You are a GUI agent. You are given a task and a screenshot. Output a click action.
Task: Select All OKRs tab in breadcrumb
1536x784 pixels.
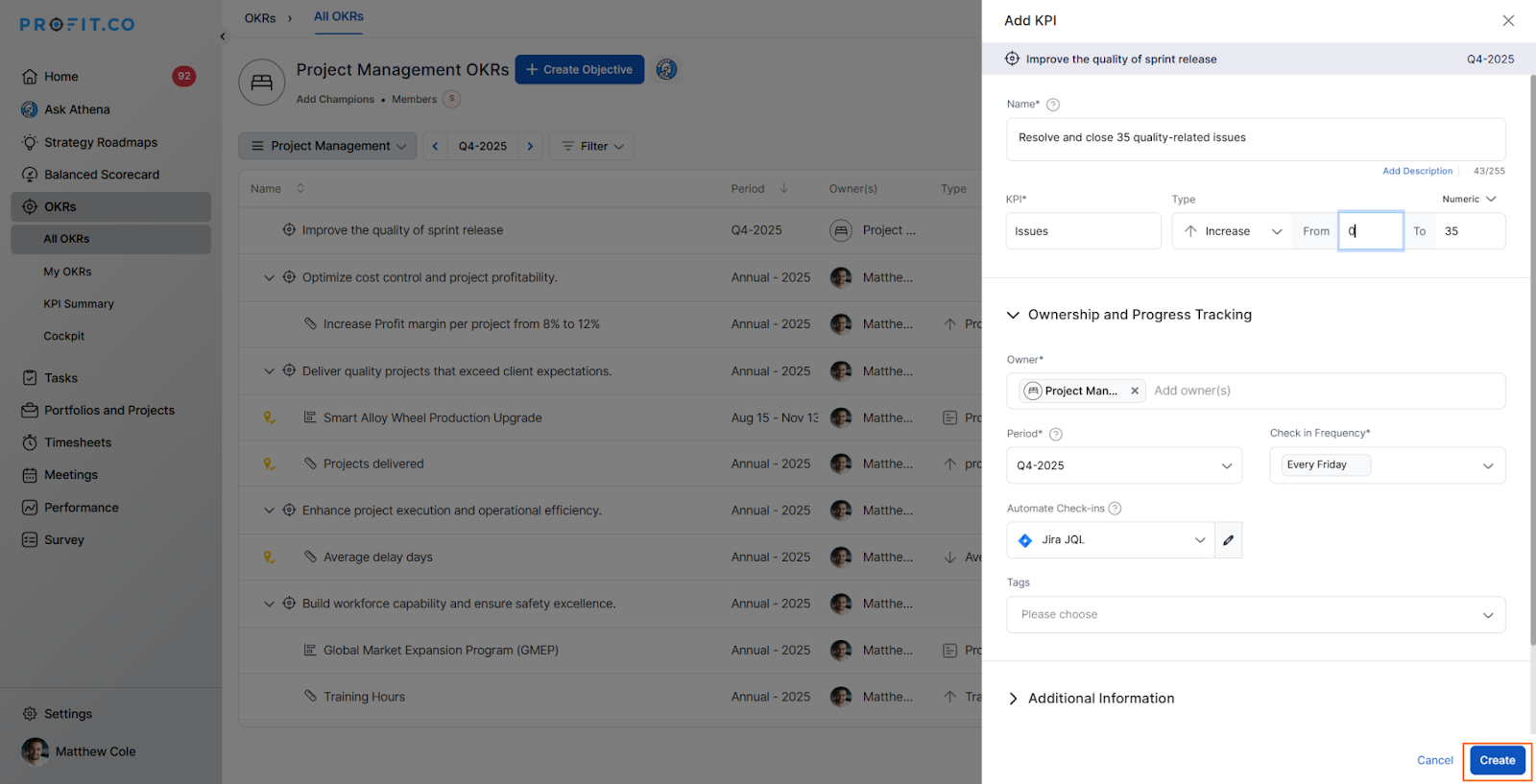point(339,16)
